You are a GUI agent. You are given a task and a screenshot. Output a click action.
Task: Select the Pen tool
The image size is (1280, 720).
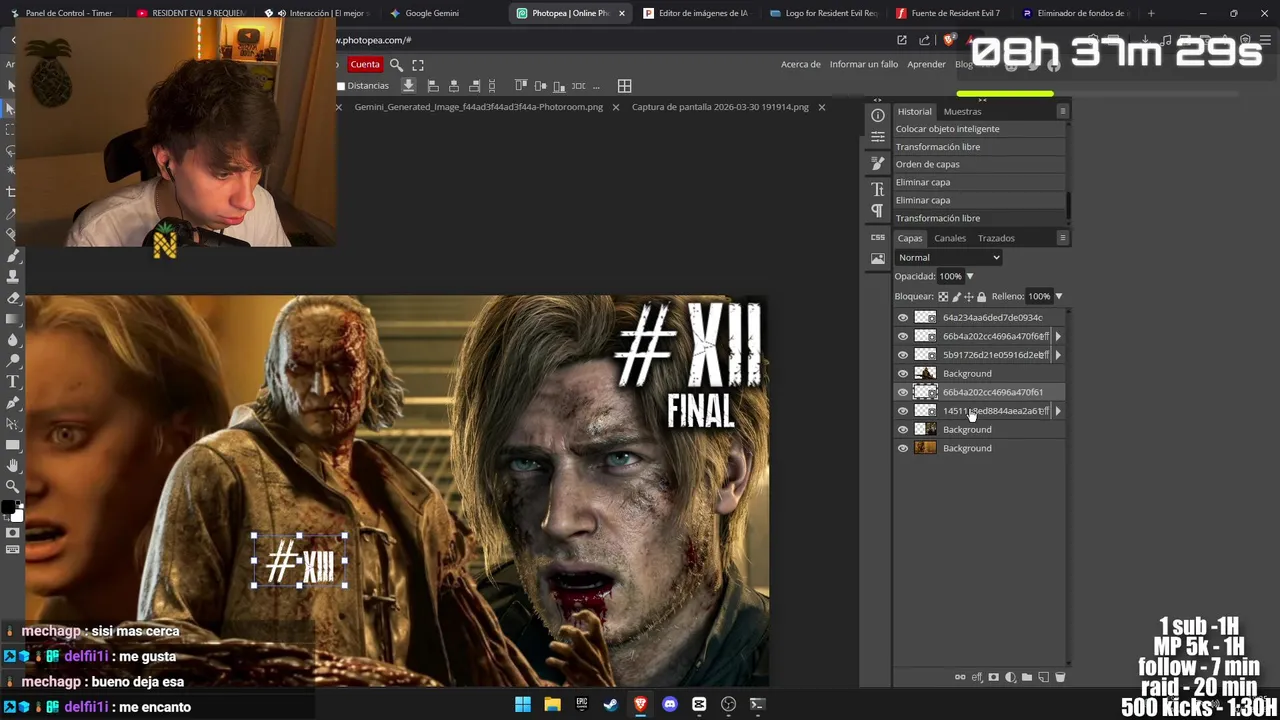coord(12,402)
